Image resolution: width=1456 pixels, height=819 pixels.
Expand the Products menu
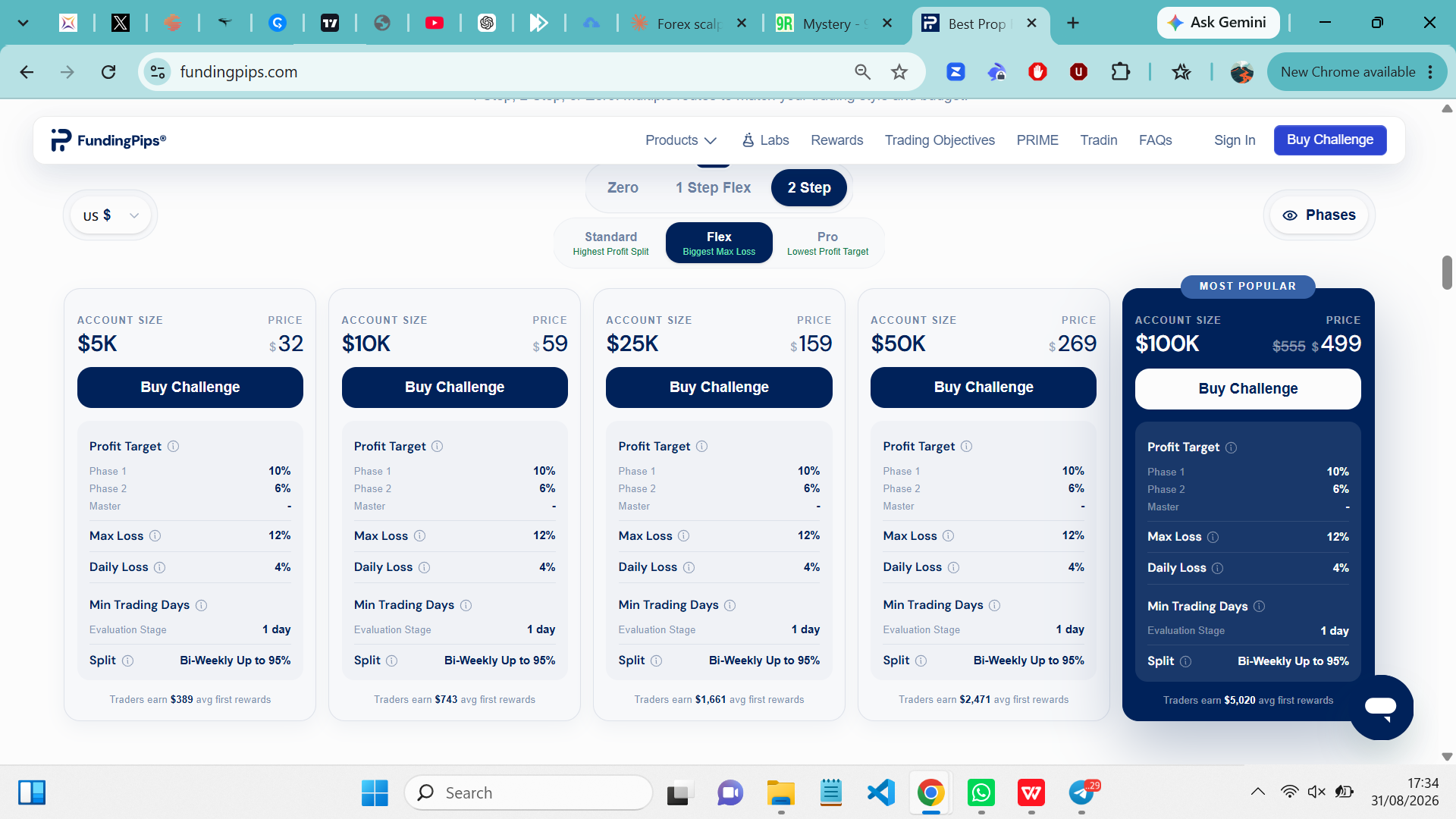point(680,140)
